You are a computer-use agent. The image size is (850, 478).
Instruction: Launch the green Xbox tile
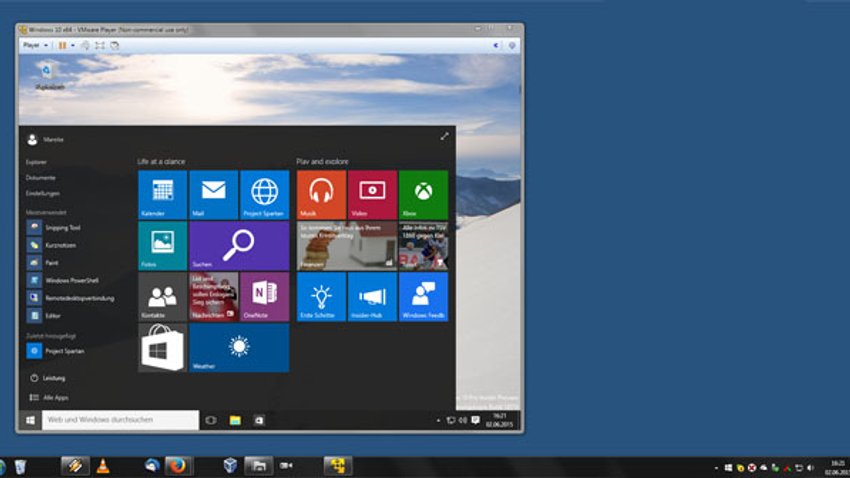point(423,195)
